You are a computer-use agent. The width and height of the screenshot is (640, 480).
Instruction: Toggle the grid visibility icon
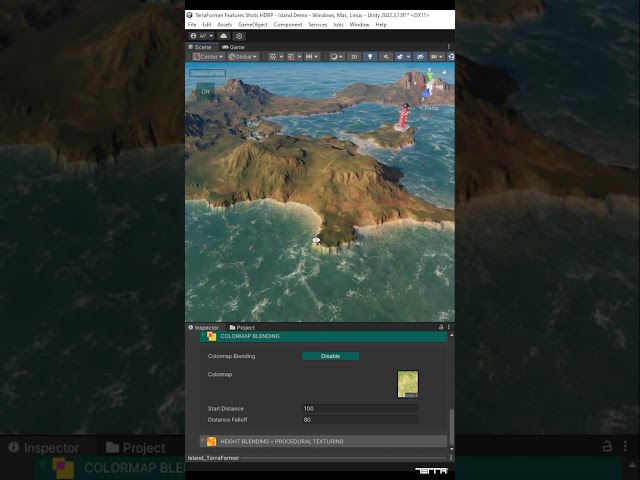point(272,57)
